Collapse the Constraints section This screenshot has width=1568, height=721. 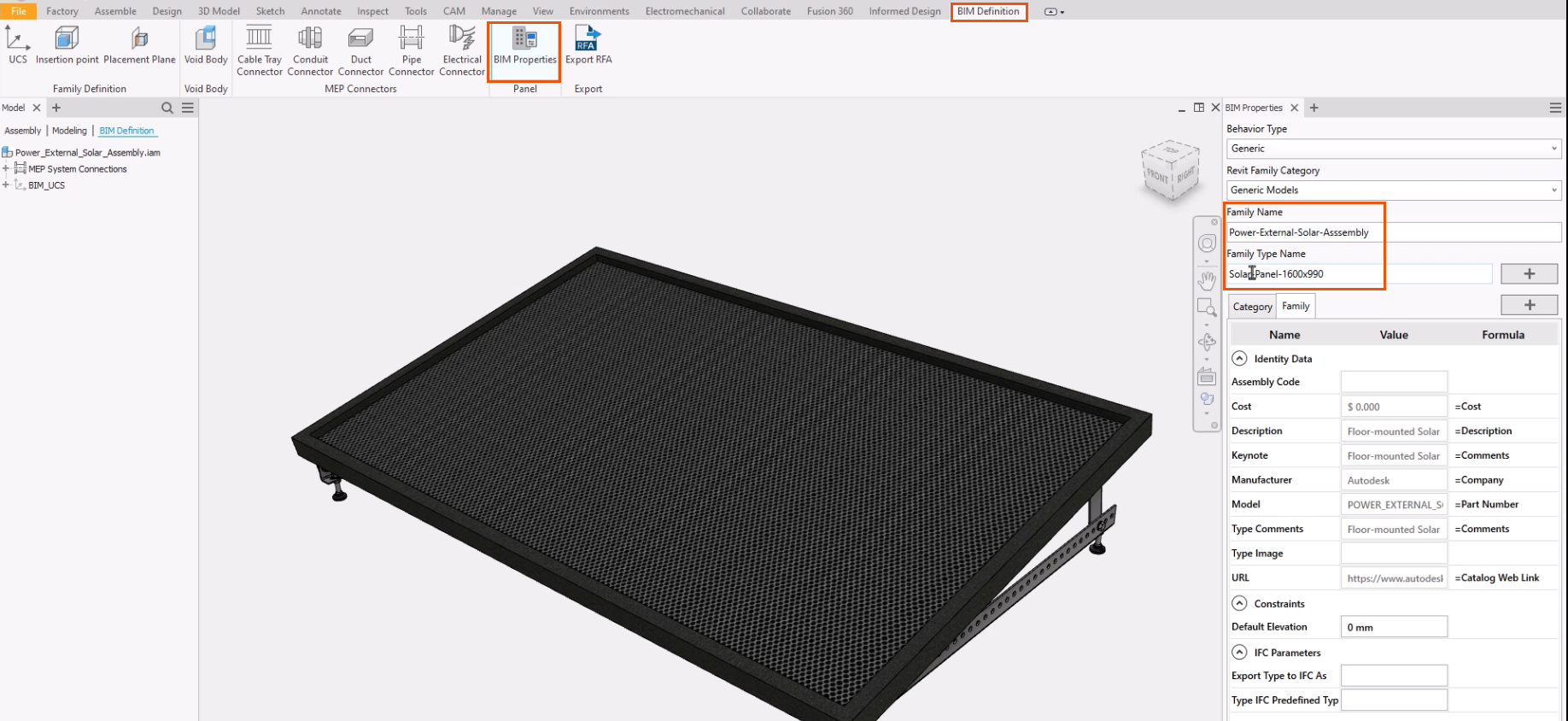pos(1239,603)
